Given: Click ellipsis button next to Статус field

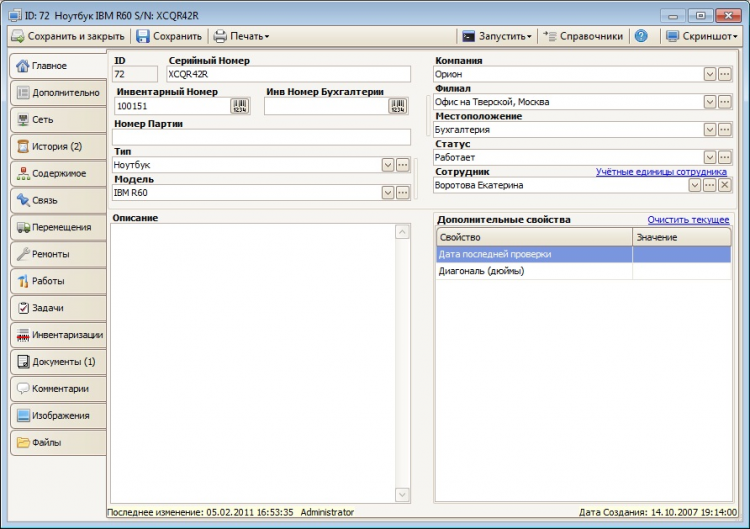Looking at the screenshot, I should coord(725,157).
